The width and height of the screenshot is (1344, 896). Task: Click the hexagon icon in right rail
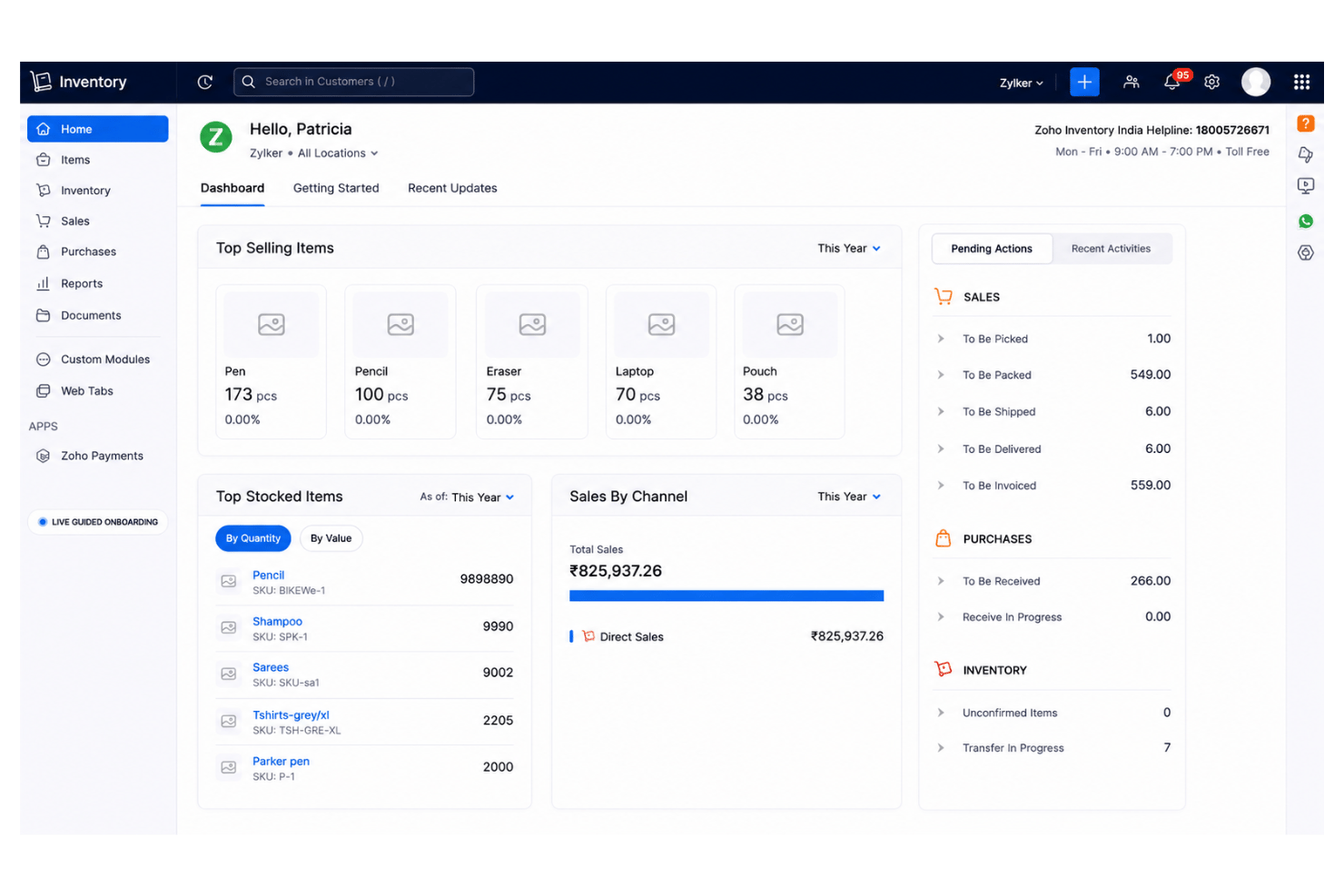click(1306, 252)
